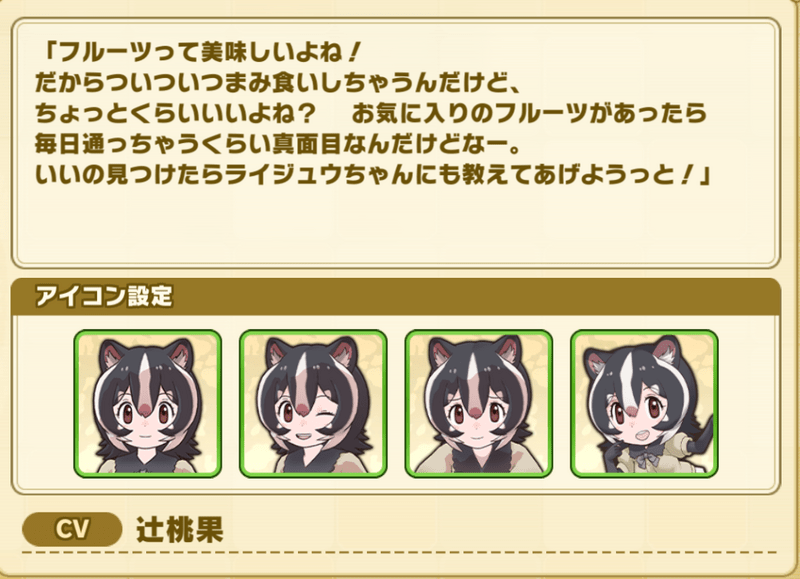Click the line 毎日通っちゃうくらい真面目なんだけどなー
Viewport: 800px width, 579px height.
[x=278, y=145]
